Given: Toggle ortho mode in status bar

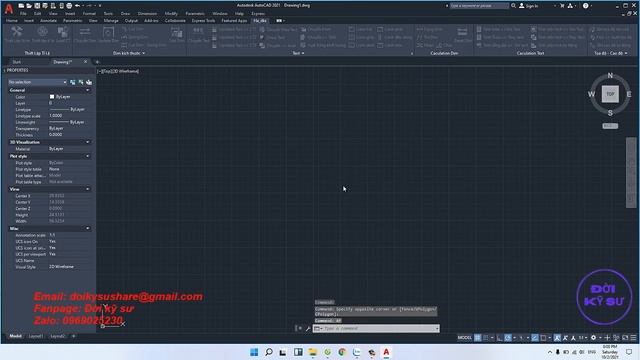Looking at the screenshot, I should click(x=500, y=338).
